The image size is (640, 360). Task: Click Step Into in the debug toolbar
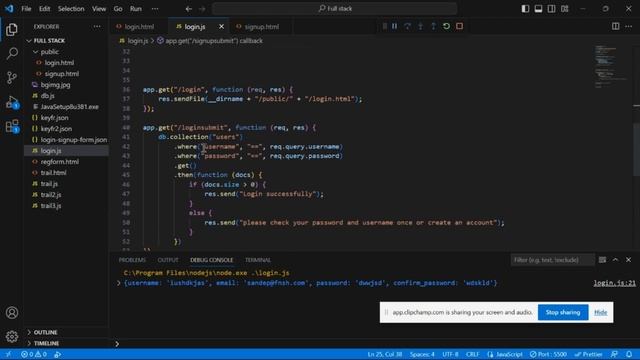(x=420, y=26)
